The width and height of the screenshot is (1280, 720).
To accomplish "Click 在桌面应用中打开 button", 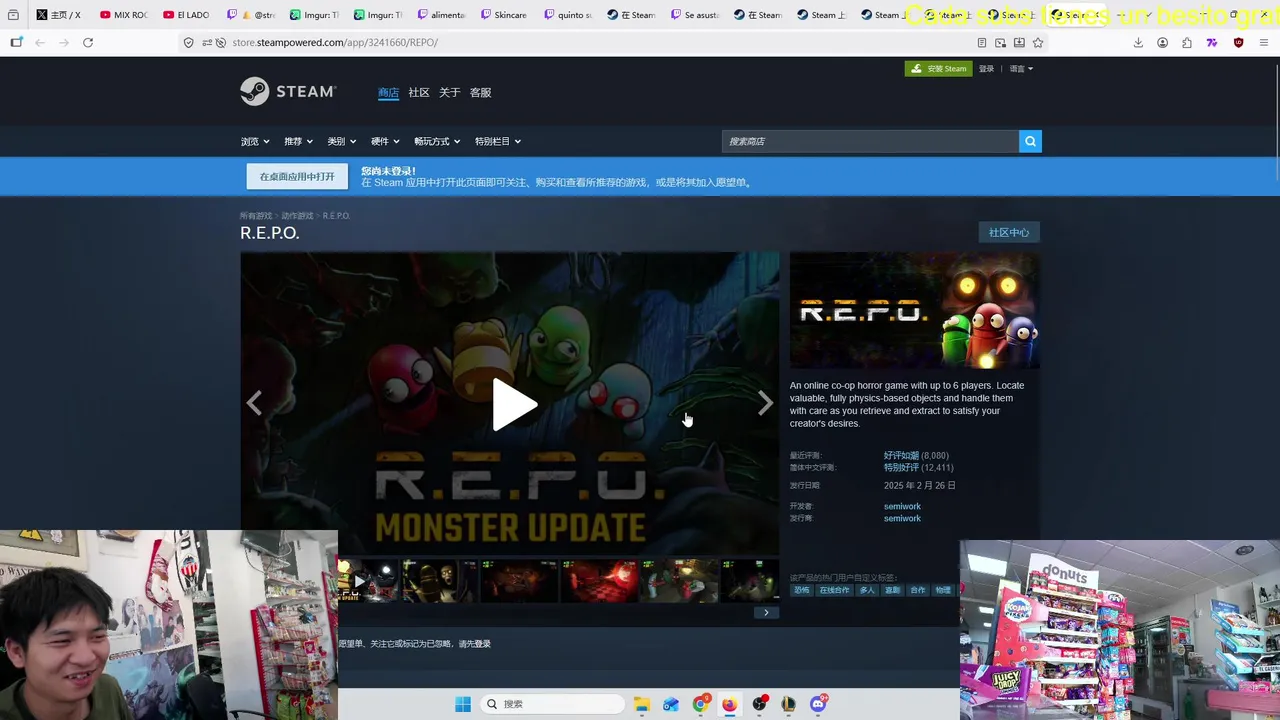I will pyautogui.click(x=297, y=177).
